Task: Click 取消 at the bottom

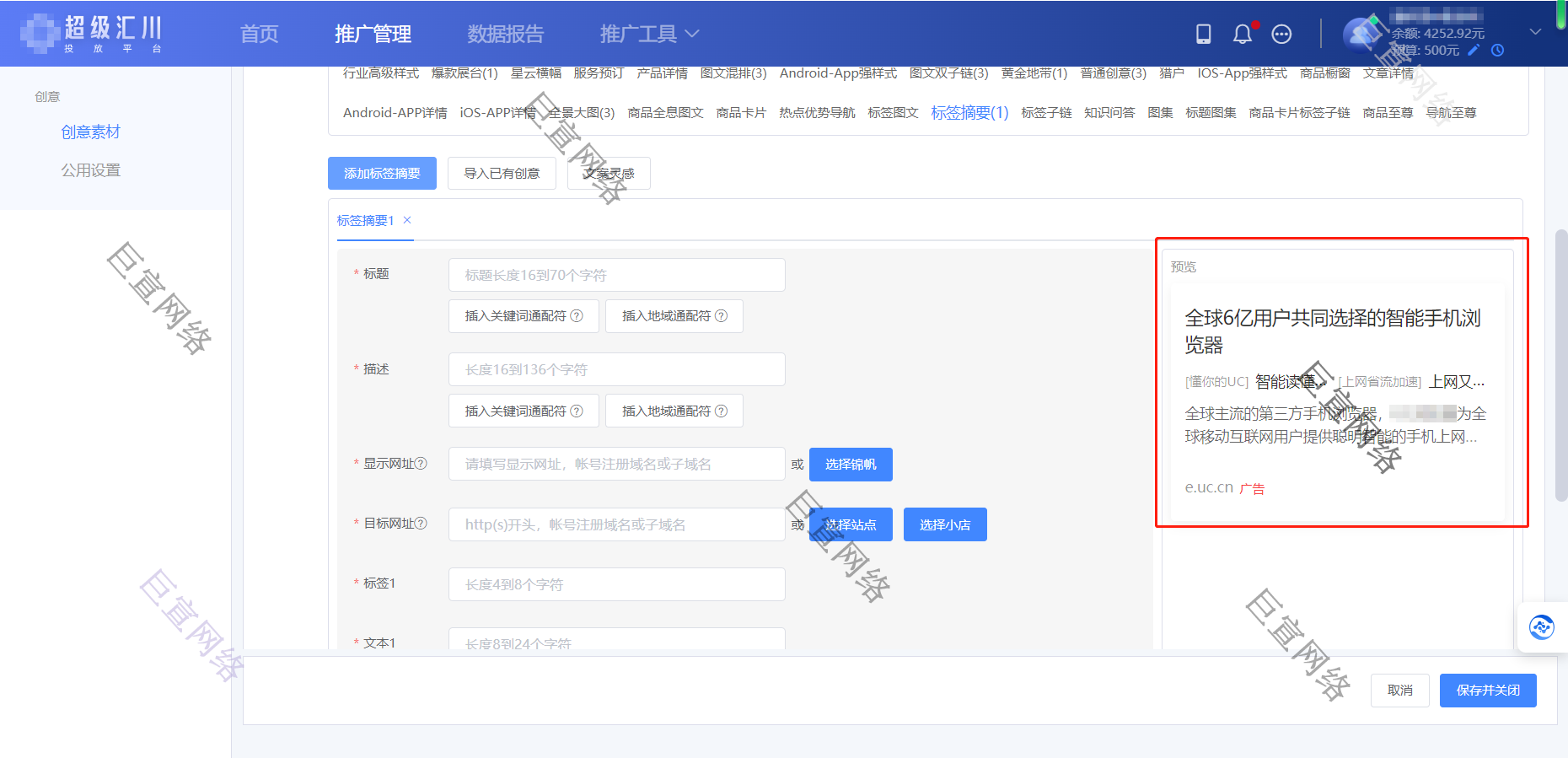Action: click(1400, 690)
